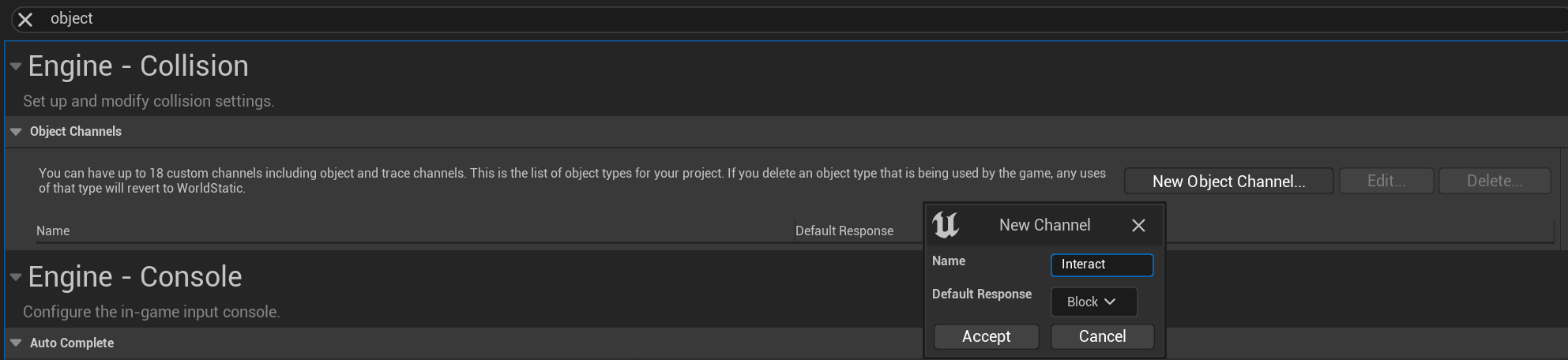Click the New Channel dialog title bar
Viewport: 1568px width, 360px height.
(1044, 225)
